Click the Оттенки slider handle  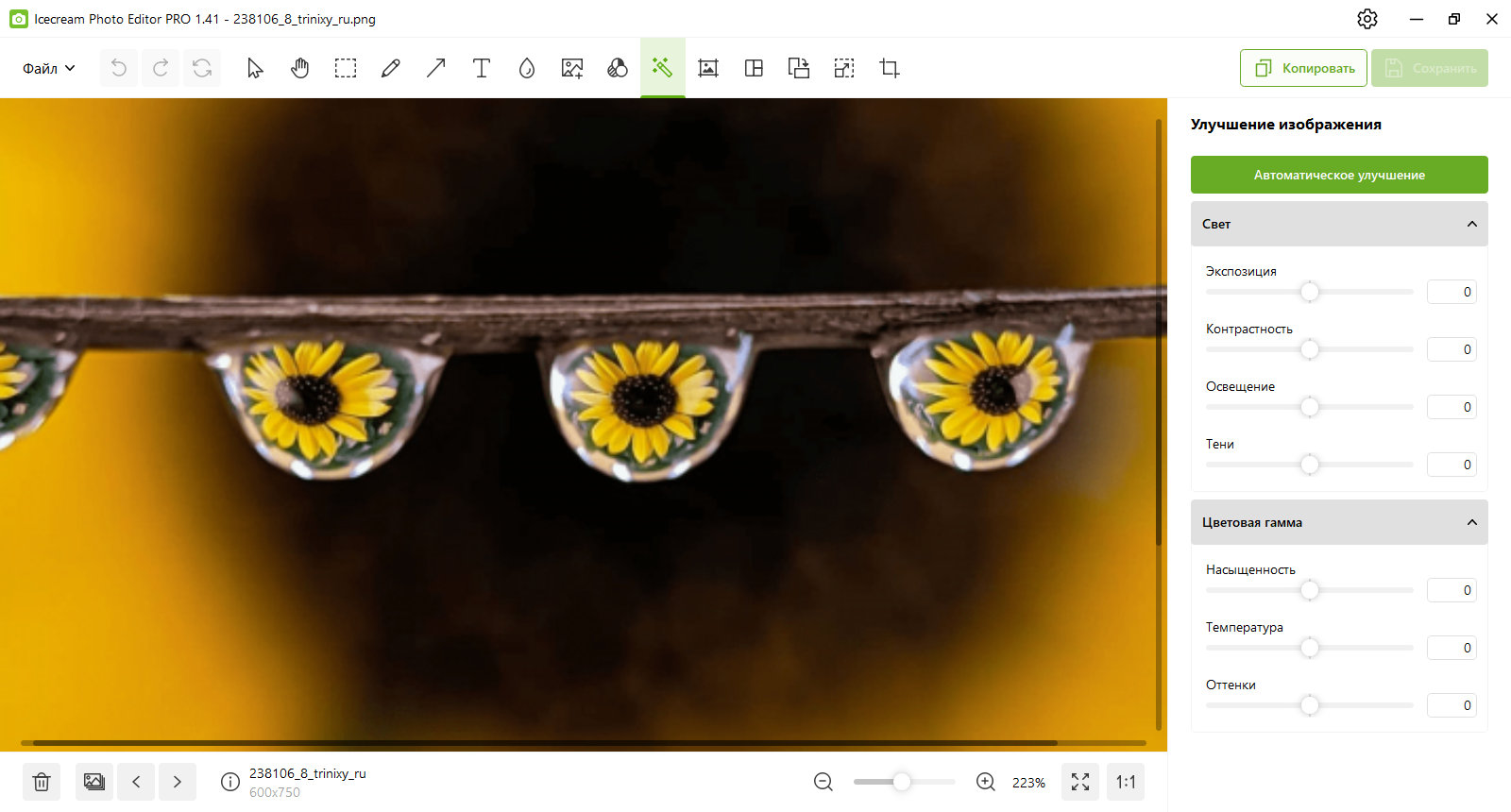point(1310,705)
